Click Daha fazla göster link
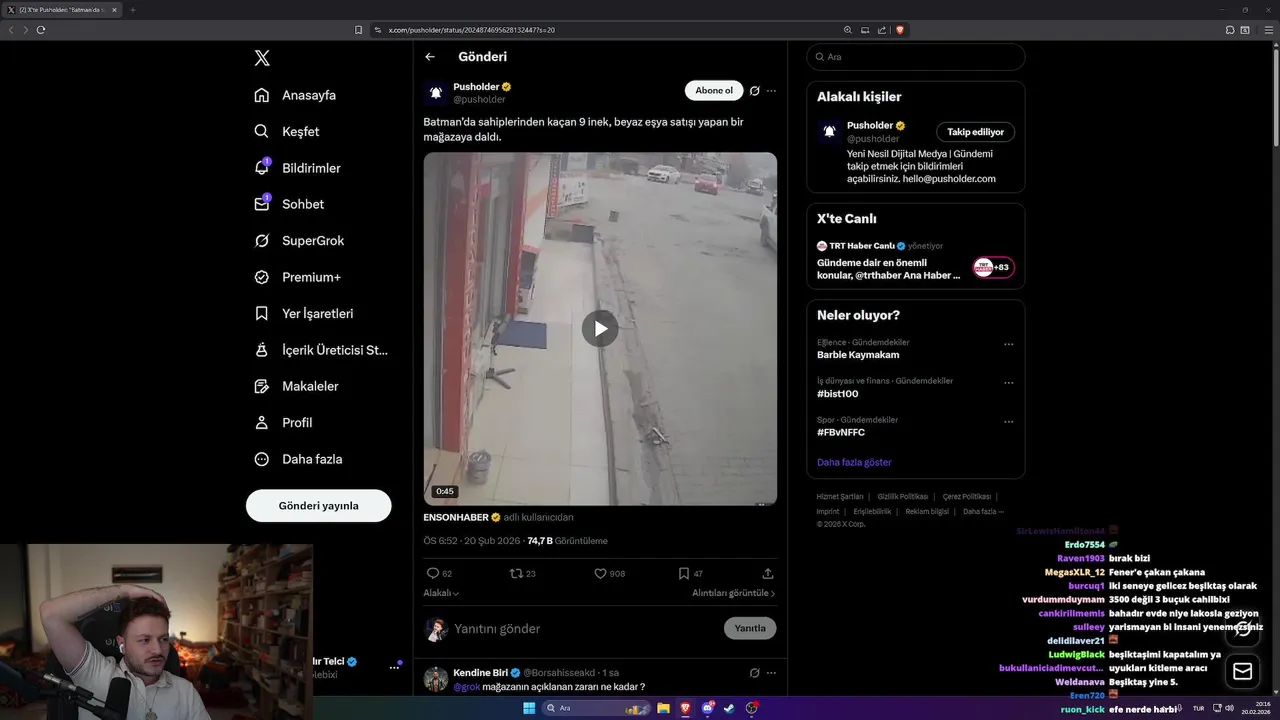The width and height of the screenshot is (1280, 720). click(x=854, y=462)
